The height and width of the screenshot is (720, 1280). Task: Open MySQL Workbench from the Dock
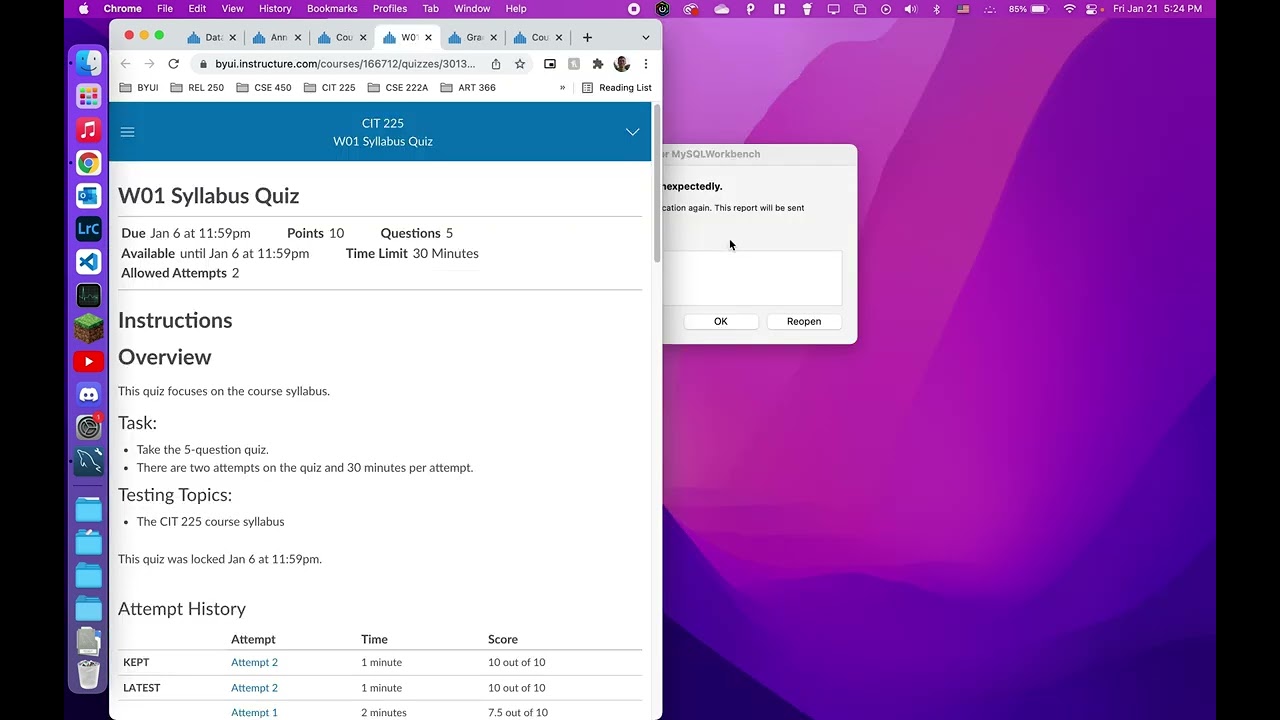[89, 461]
